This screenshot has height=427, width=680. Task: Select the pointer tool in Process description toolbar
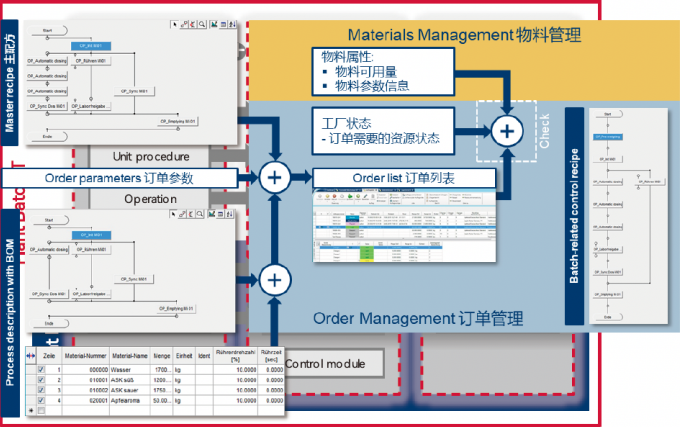[173, 214]
